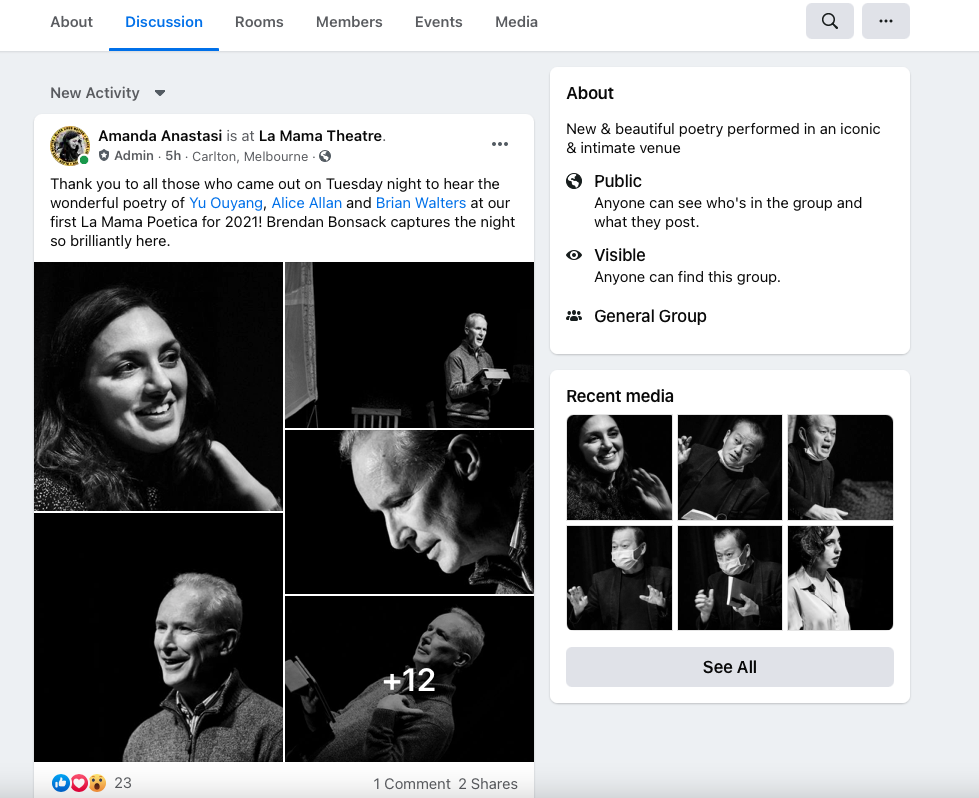Image resolution: width=979 pixels, height=798 pixels.
Task: Open recent media thumbnail of man with book gesturing
Action: pyautogui.click(x=729, y=467)
